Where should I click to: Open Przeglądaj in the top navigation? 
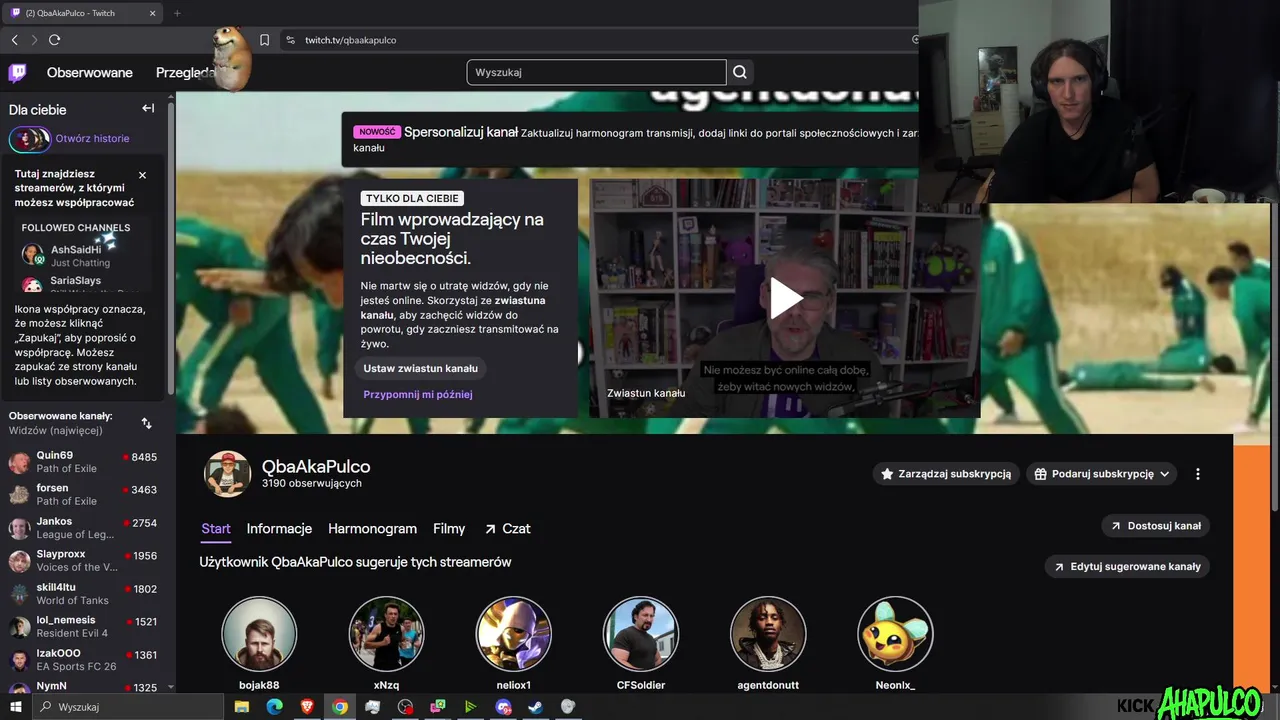(x=185, y=72)
